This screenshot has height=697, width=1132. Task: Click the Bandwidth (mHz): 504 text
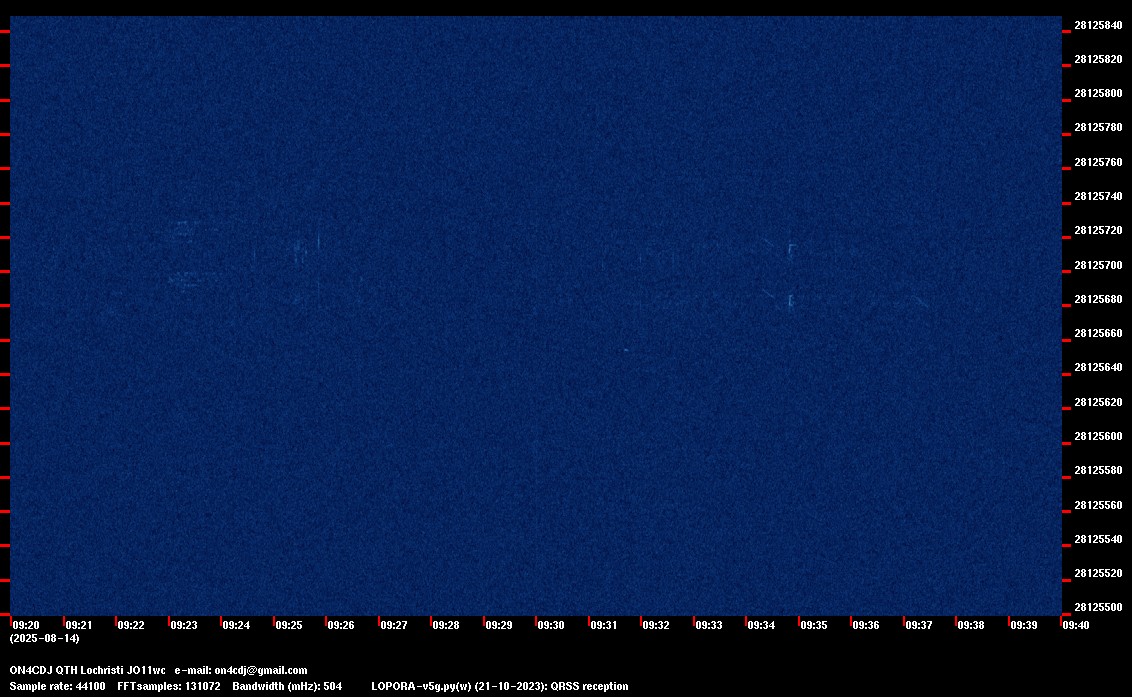(x=287, y=686)
